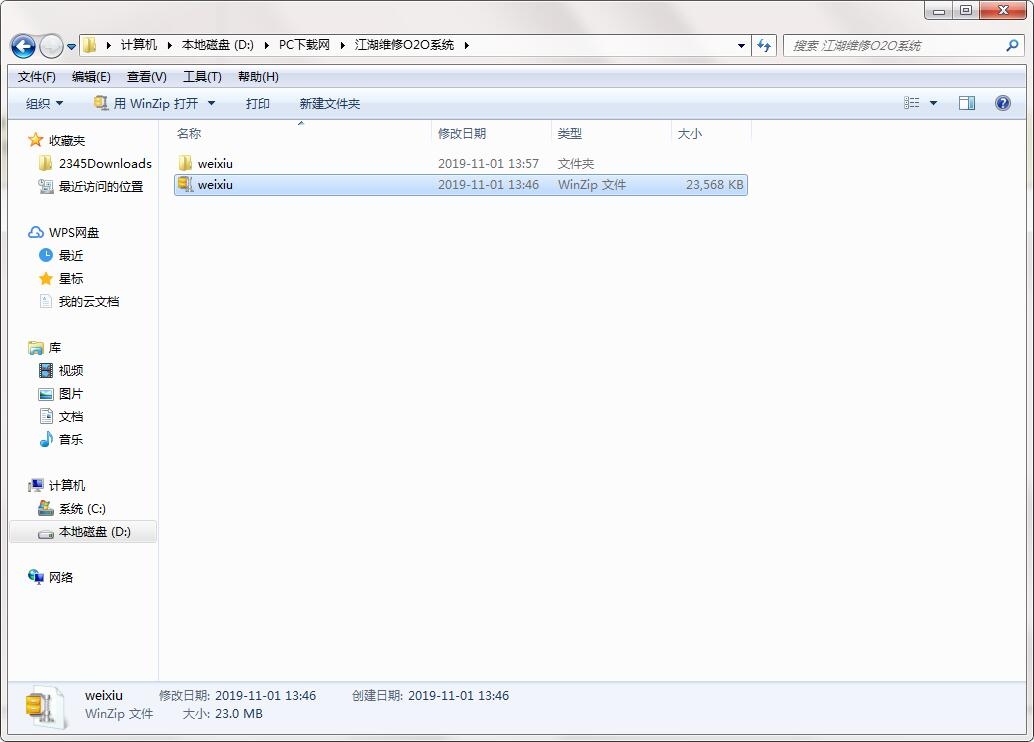Open dropdown arrow next to WinZip 打开

tap(212, 104)
